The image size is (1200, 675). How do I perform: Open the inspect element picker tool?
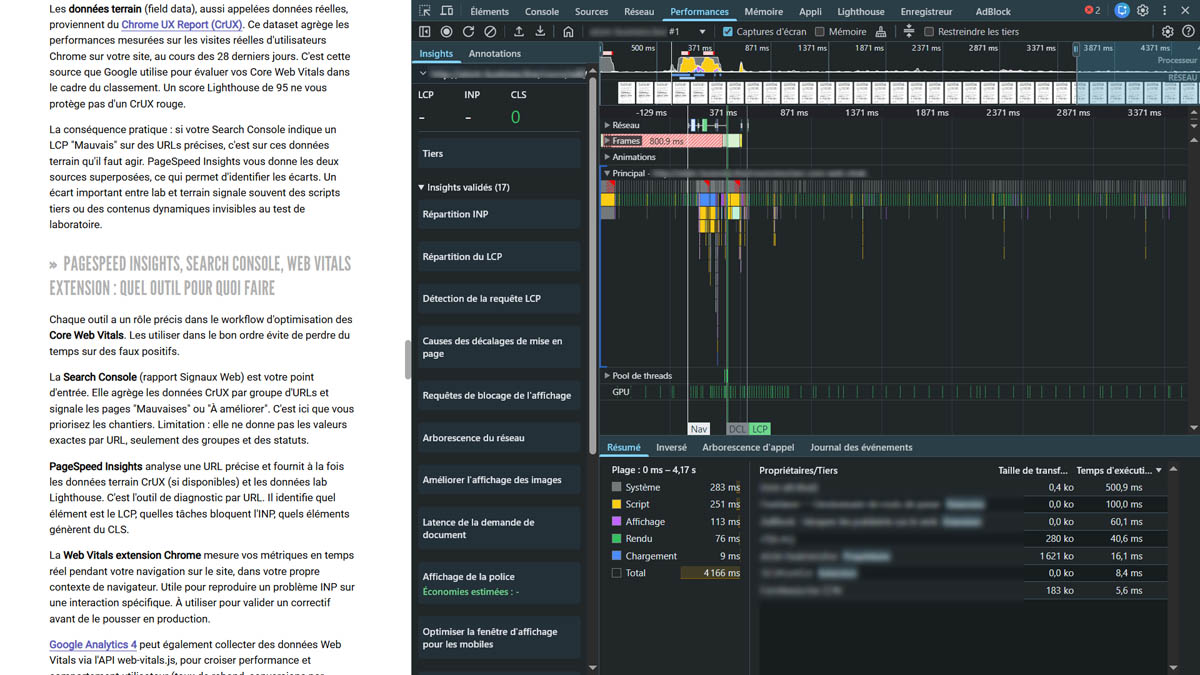point(425,11)
